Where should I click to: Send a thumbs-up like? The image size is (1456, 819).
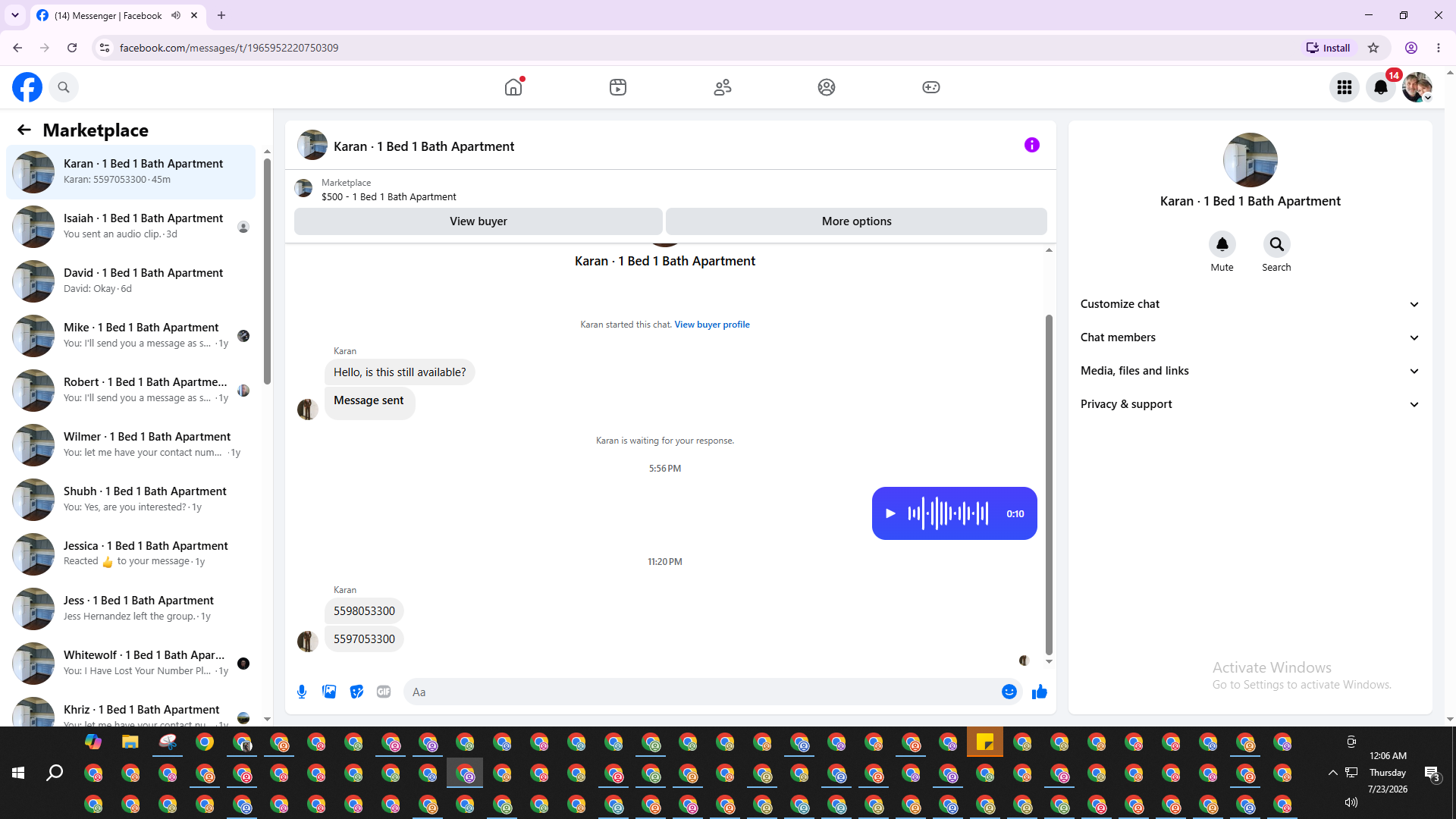[1040, 692]
